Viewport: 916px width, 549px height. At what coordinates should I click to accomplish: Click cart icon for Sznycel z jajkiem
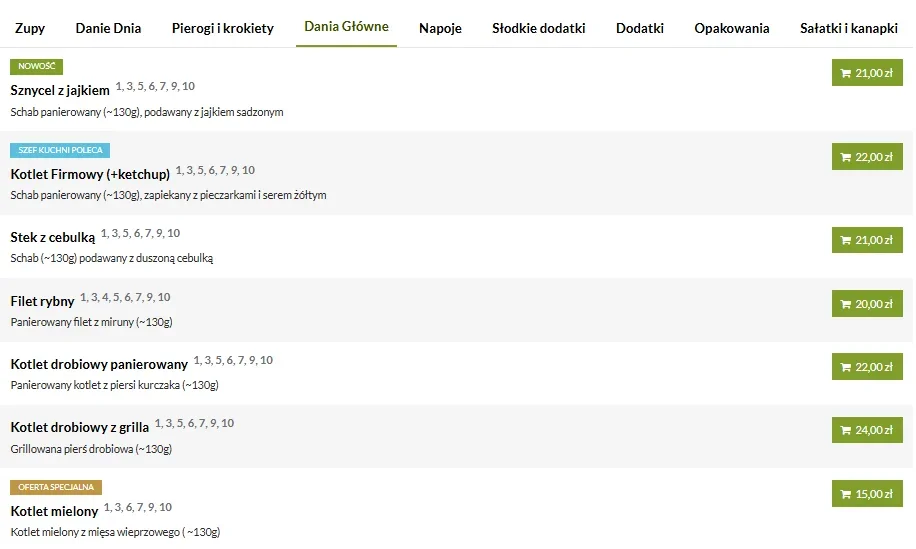coord(846,73)
